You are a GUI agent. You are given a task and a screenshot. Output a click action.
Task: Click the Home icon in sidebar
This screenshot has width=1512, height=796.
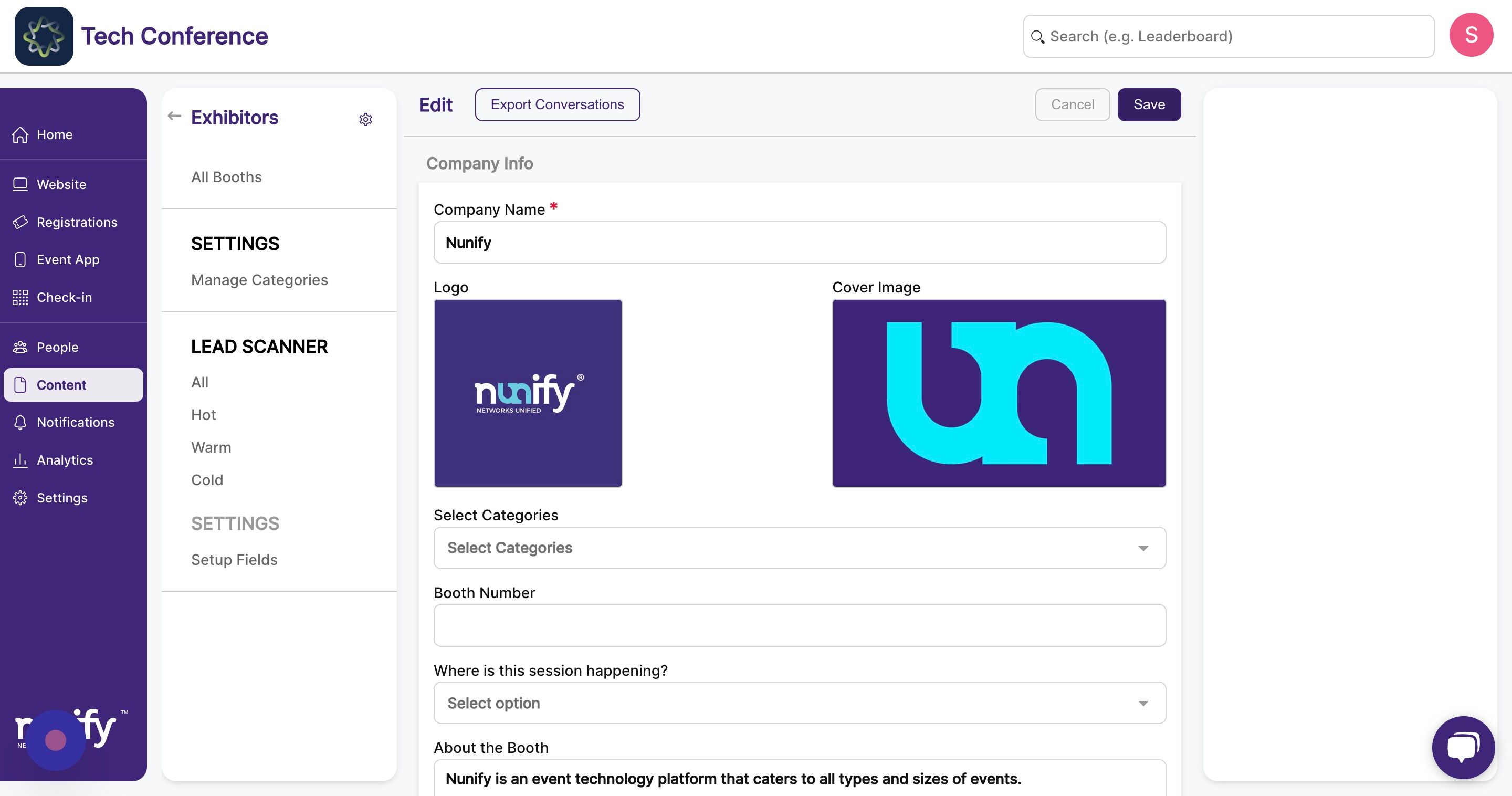[20, 134]
